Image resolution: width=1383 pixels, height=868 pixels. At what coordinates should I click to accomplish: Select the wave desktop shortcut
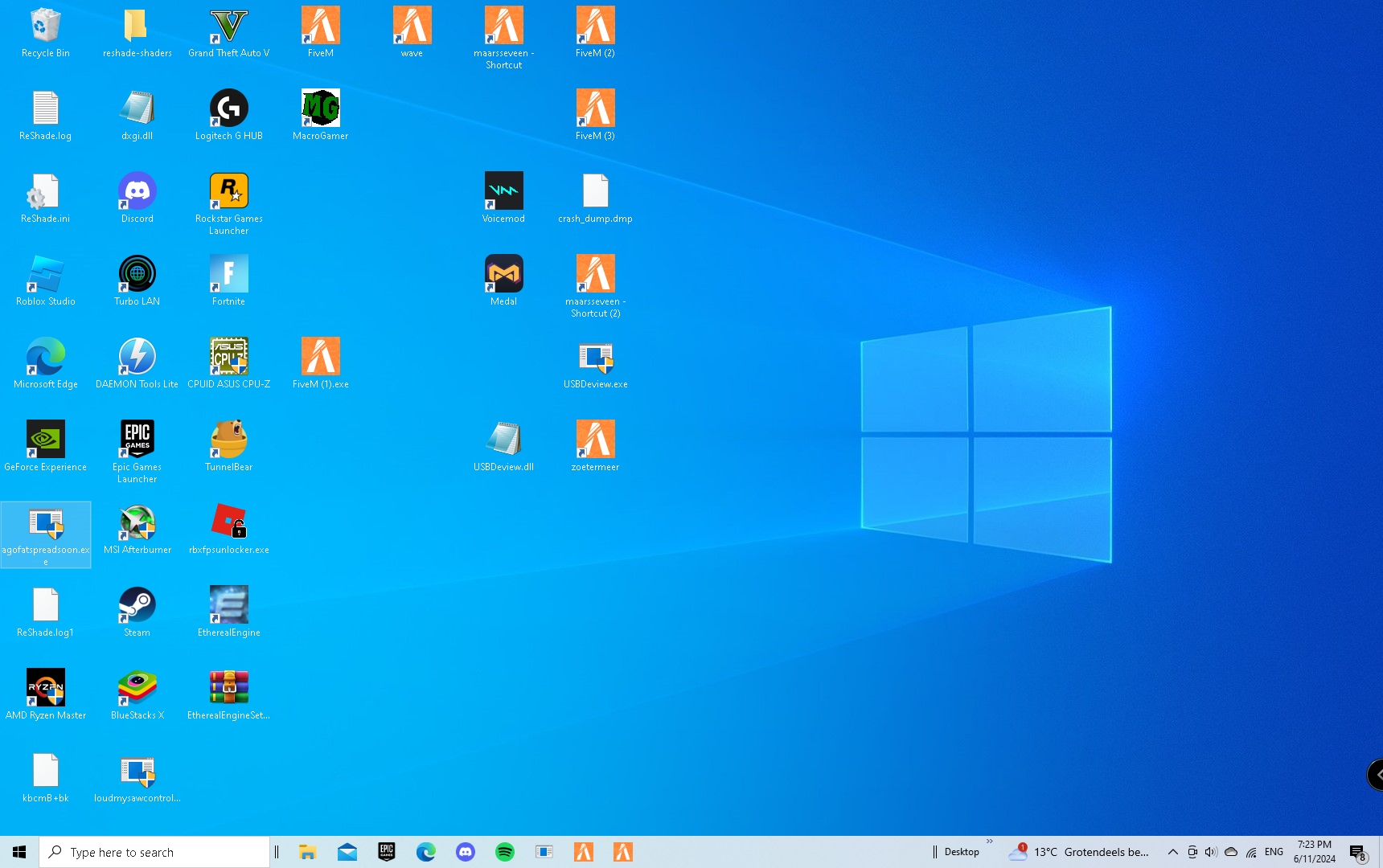(x=412, y=32)
